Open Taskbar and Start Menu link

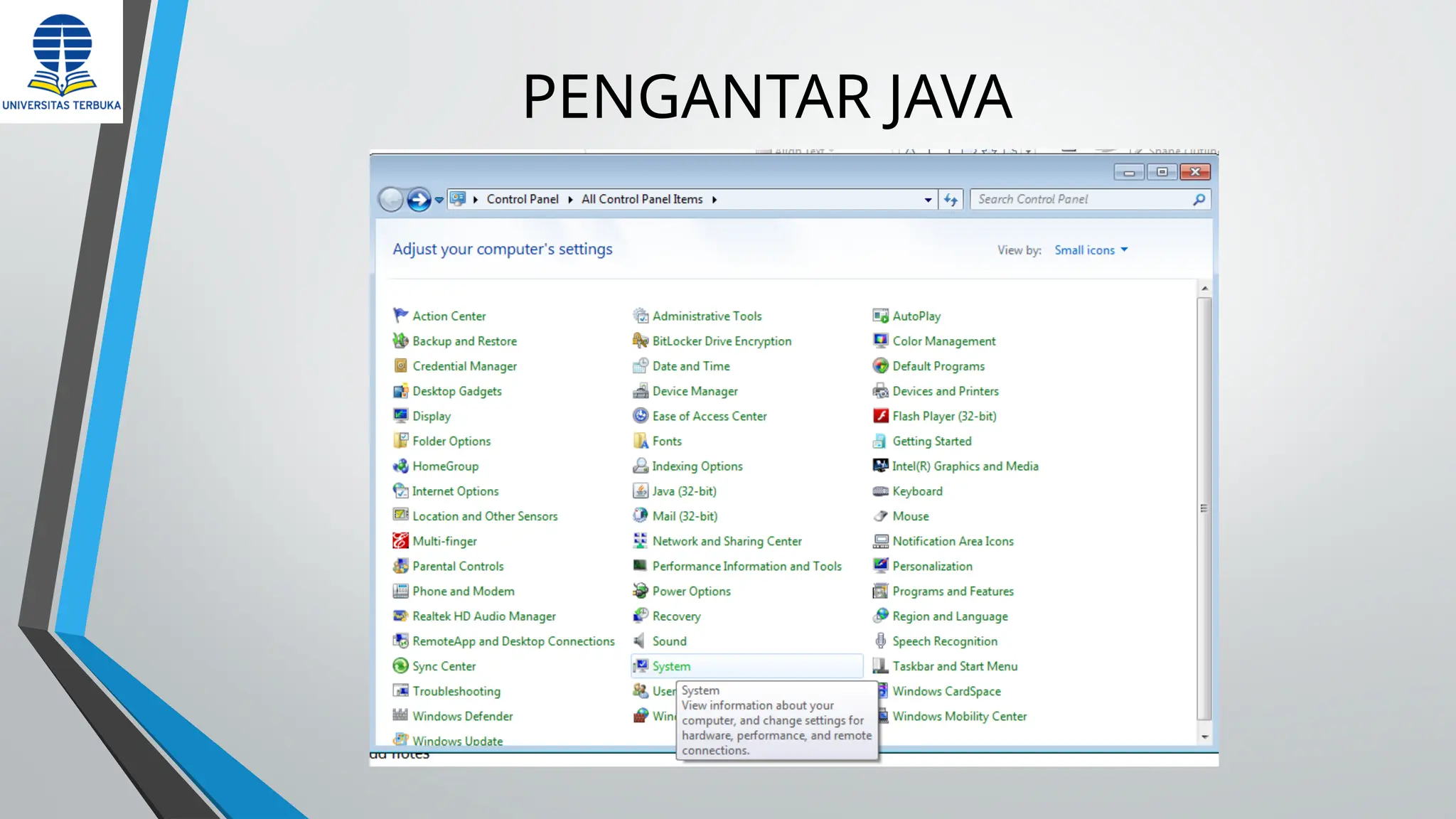955,666
